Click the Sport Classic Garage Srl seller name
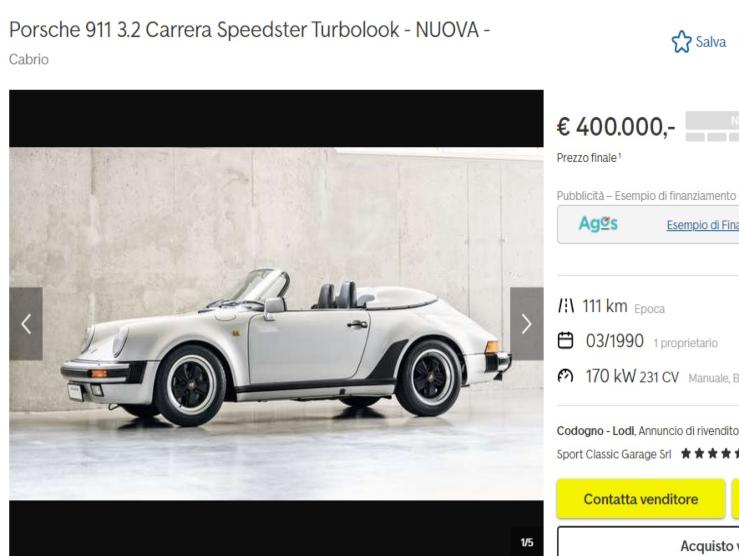 click(x=614, y=454)
